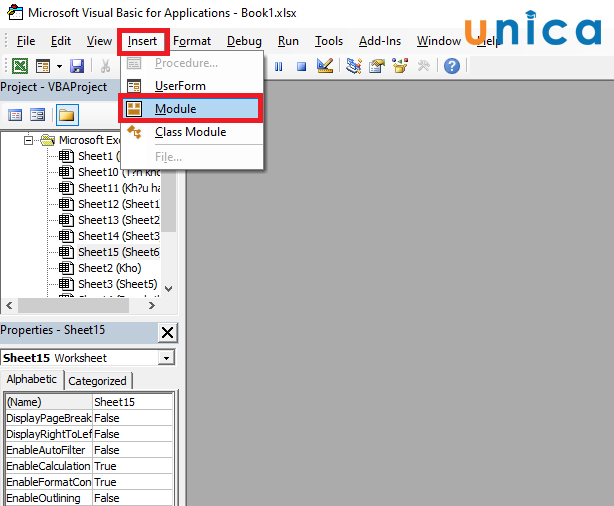Edit the (Name) value Sheet15

pos(132,402)
